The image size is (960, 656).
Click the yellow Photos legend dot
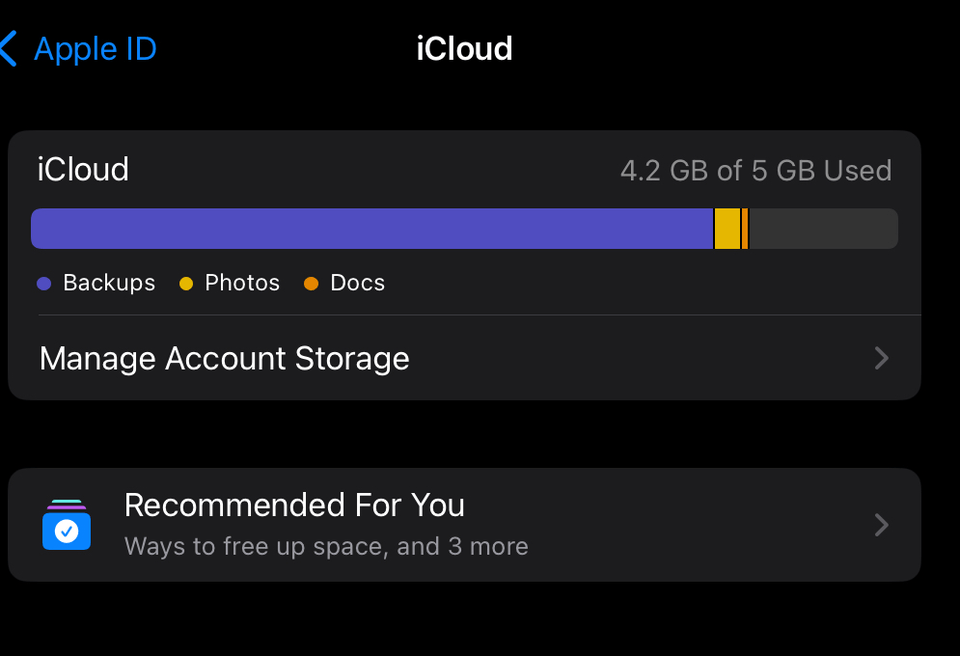186,284
